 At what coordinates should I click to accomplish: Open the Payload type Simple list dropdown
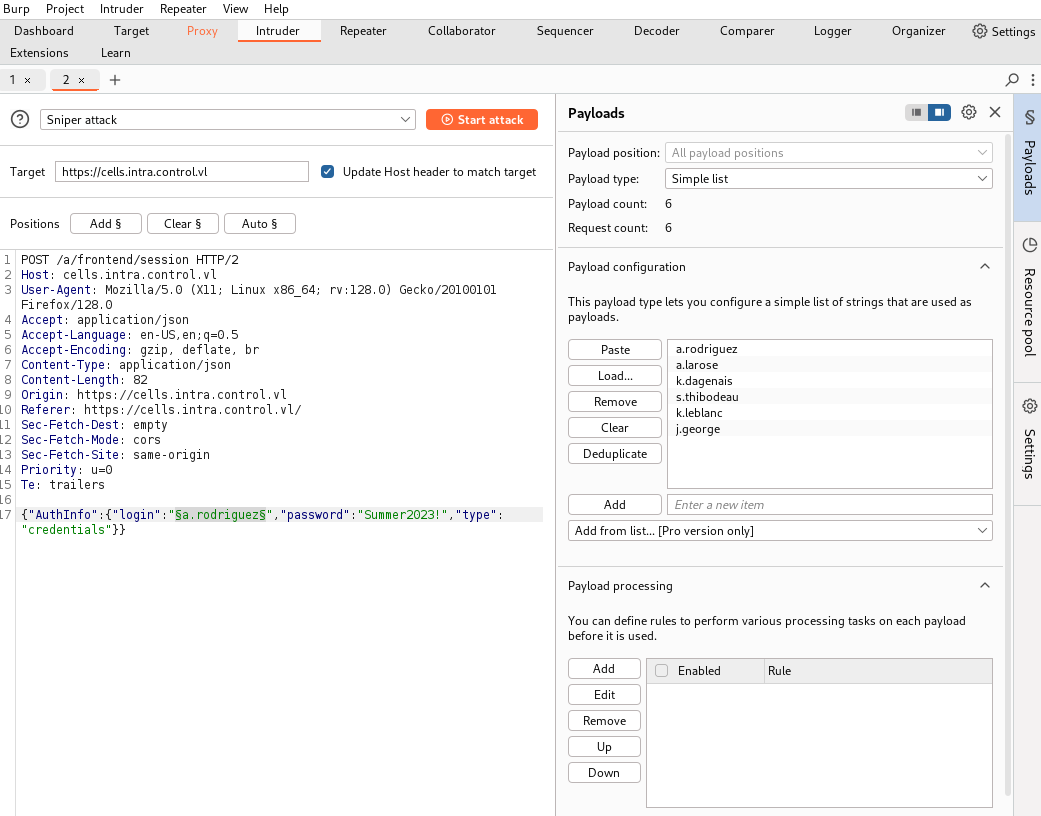(829, 179)
